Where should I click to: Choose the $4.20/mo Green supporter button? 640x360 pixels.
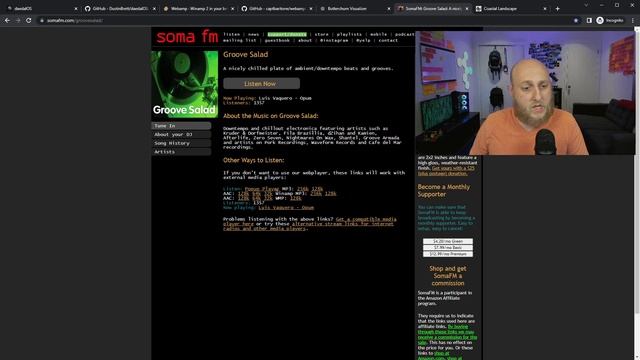(448, 241)
